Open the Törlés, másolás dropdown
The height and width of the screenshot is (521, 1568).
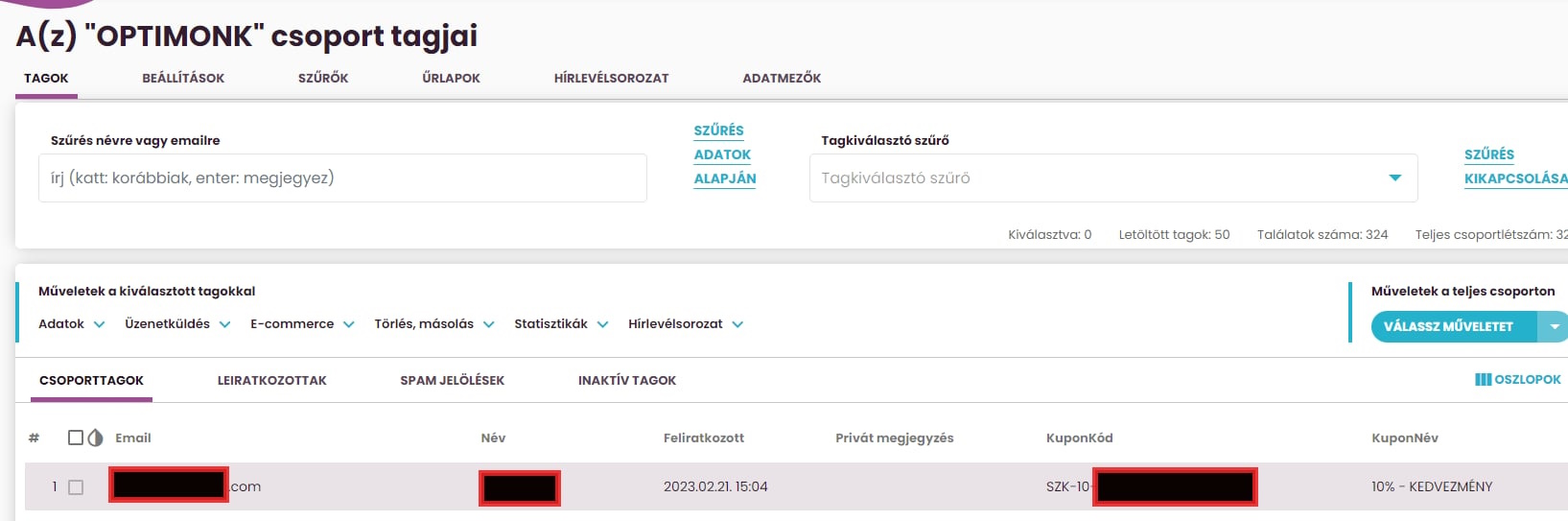tap(434, 324)
